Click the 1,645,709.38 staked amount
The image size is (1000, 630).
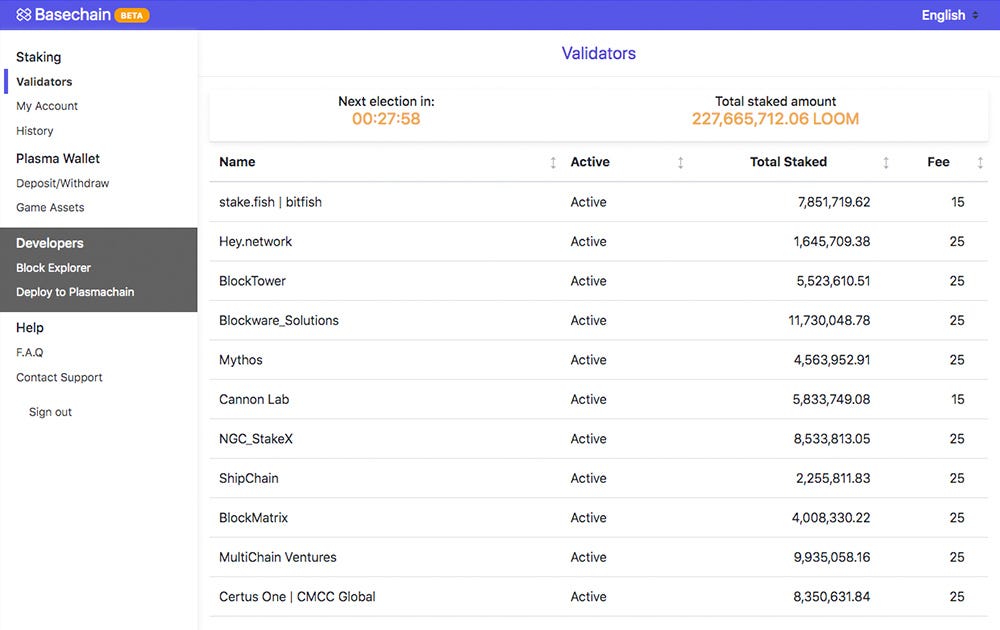[832, 242]
